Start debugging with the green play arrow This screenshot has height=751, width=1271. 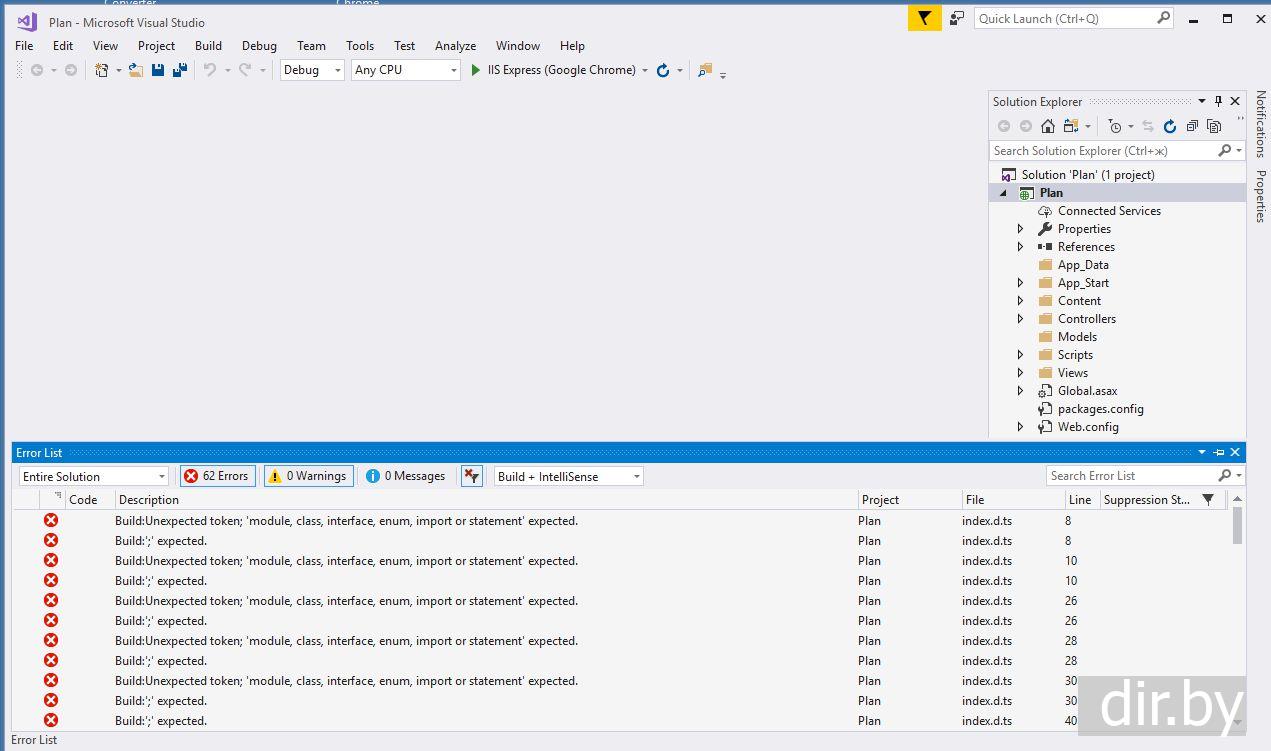click(476, 70)
